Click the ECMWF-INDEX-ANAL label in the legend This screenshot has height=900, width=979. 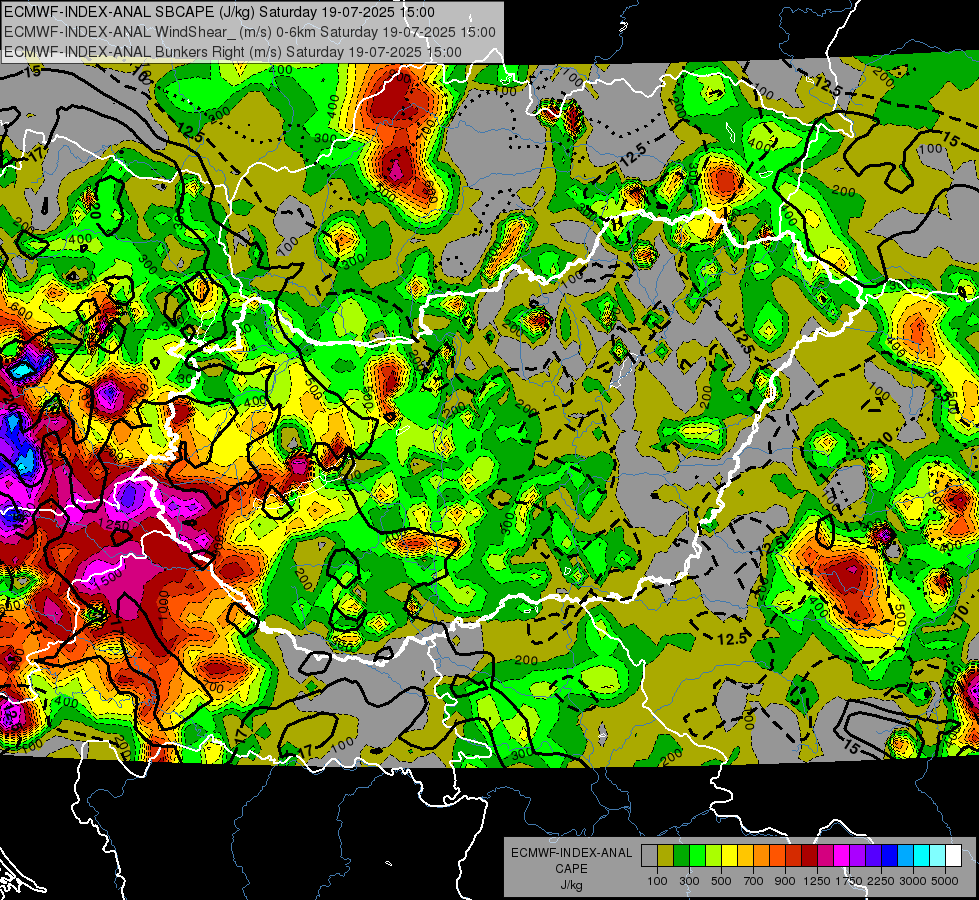pyautogui.click(x=572, y=853)
